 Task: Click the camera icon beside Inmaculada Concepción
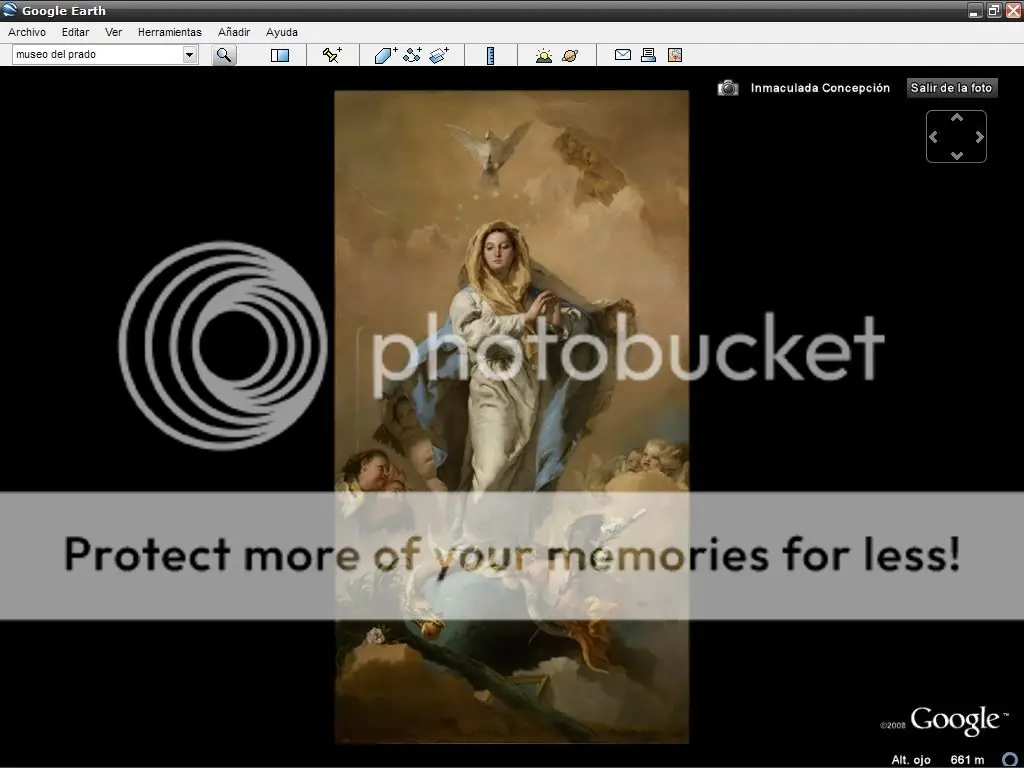(x=728, y=88)
